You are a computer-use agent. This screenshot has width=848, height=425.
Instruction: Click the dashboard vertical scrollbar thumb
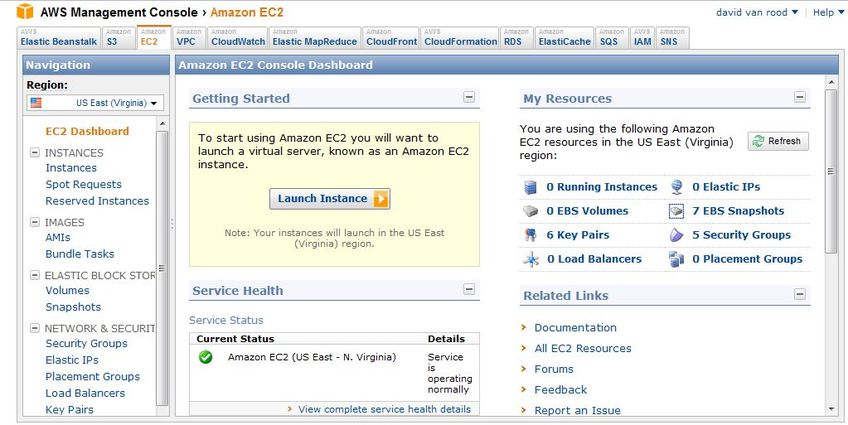pos(831,171)
